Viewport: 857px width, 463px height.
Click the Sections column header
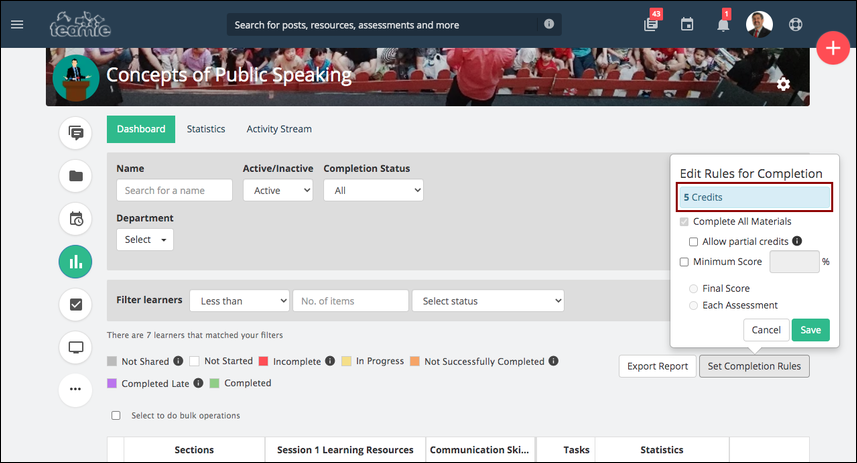coord(194,449)
